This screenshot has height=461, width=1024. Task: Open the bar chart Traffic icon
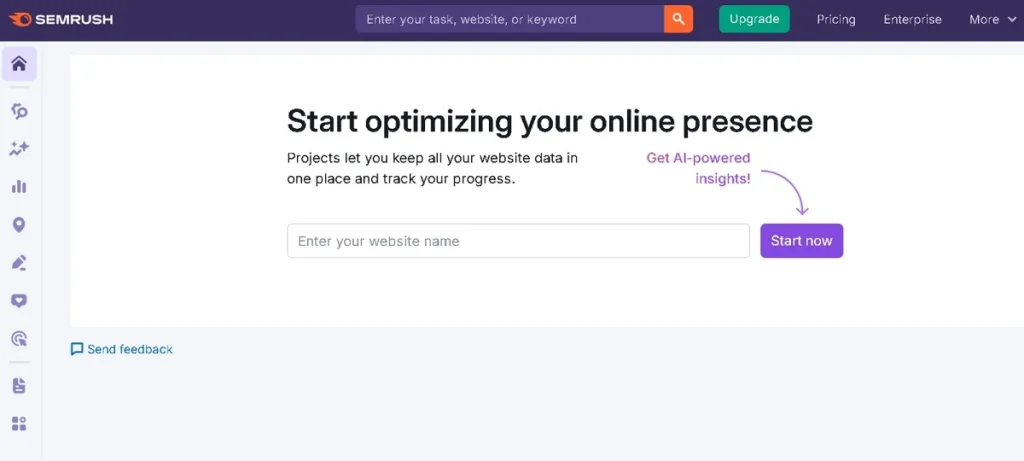coord(19,187)
